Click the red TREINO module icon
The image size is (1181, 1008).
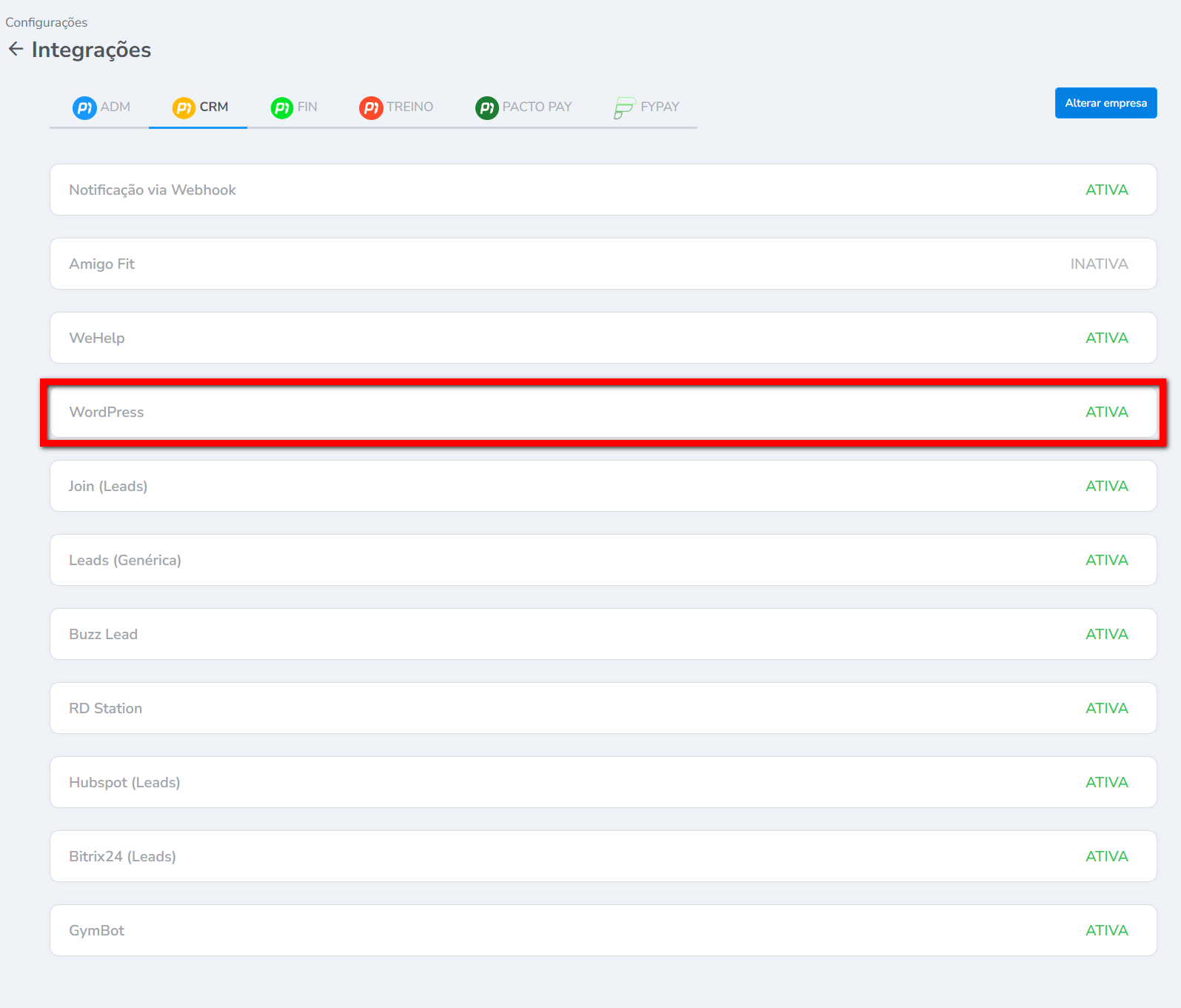click(371, 107)
